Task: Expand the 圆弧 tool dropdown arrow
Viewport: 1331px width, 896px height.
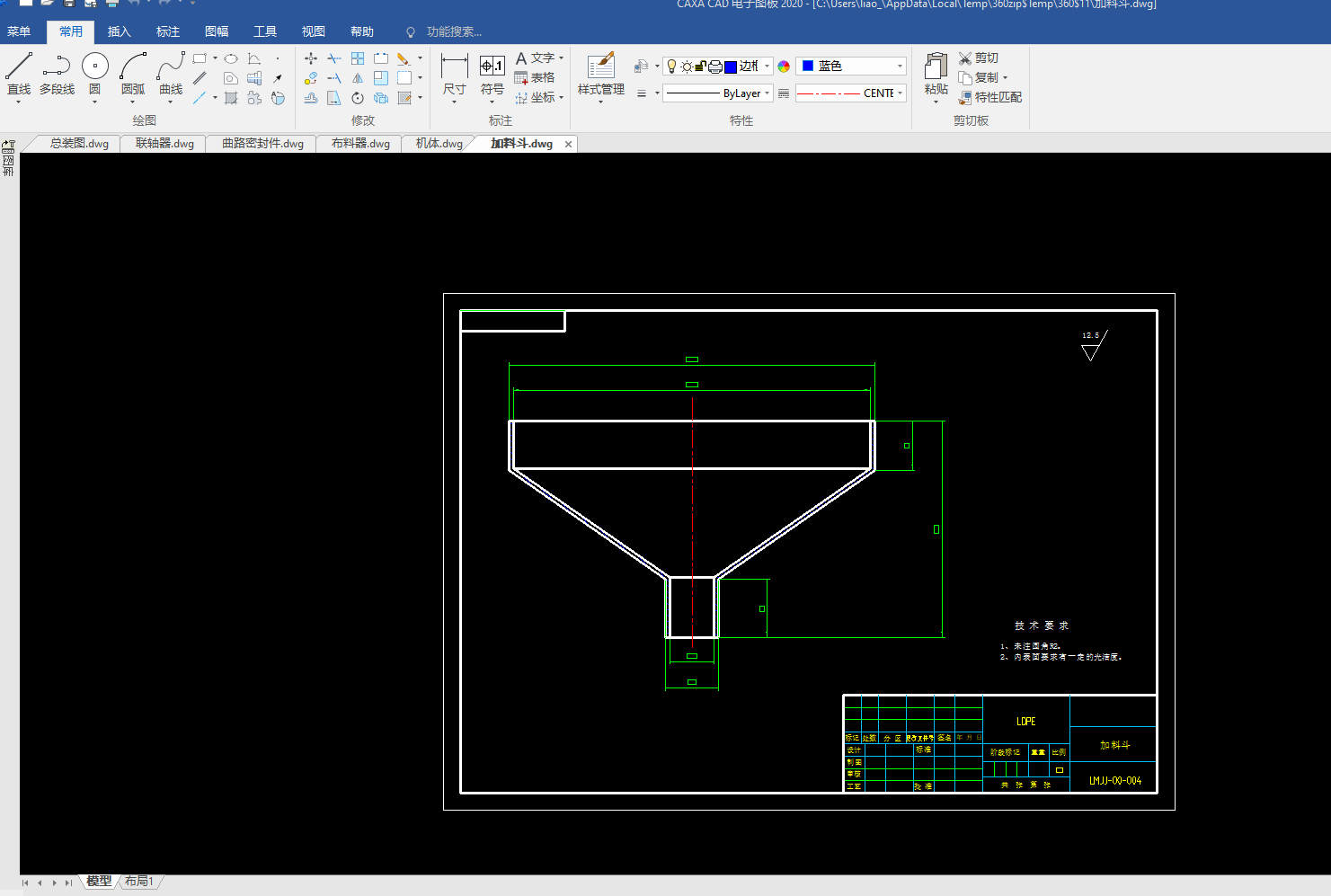Action: [x=133, y=102]
